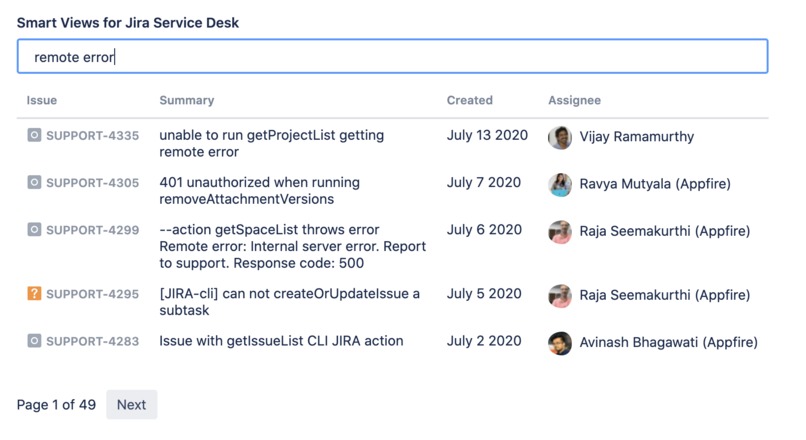Screen dimensions: 806x440
Task: Go to the Next results page
Action: tap(132, 405)
